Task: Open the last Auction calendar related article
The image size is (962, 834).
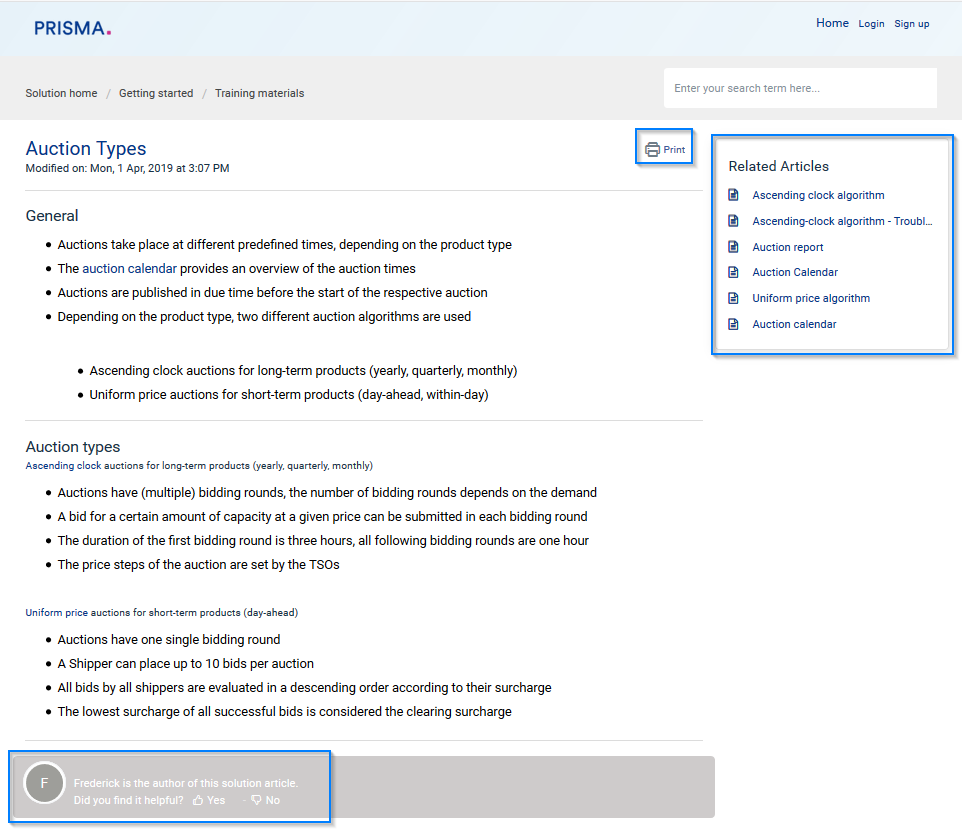Action: pyautogui.click(x=794, y=324)
